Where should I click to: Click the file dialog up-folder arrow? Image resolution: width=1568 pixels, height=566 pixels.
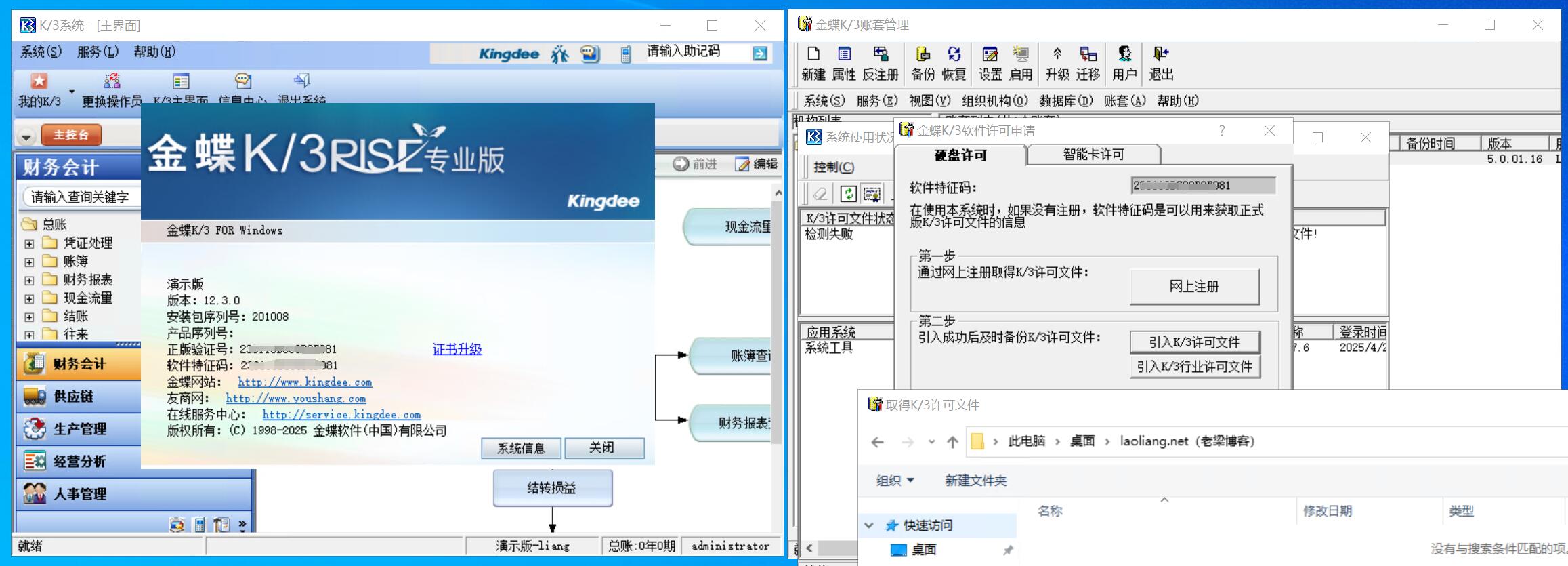click(x=952, y=442)
